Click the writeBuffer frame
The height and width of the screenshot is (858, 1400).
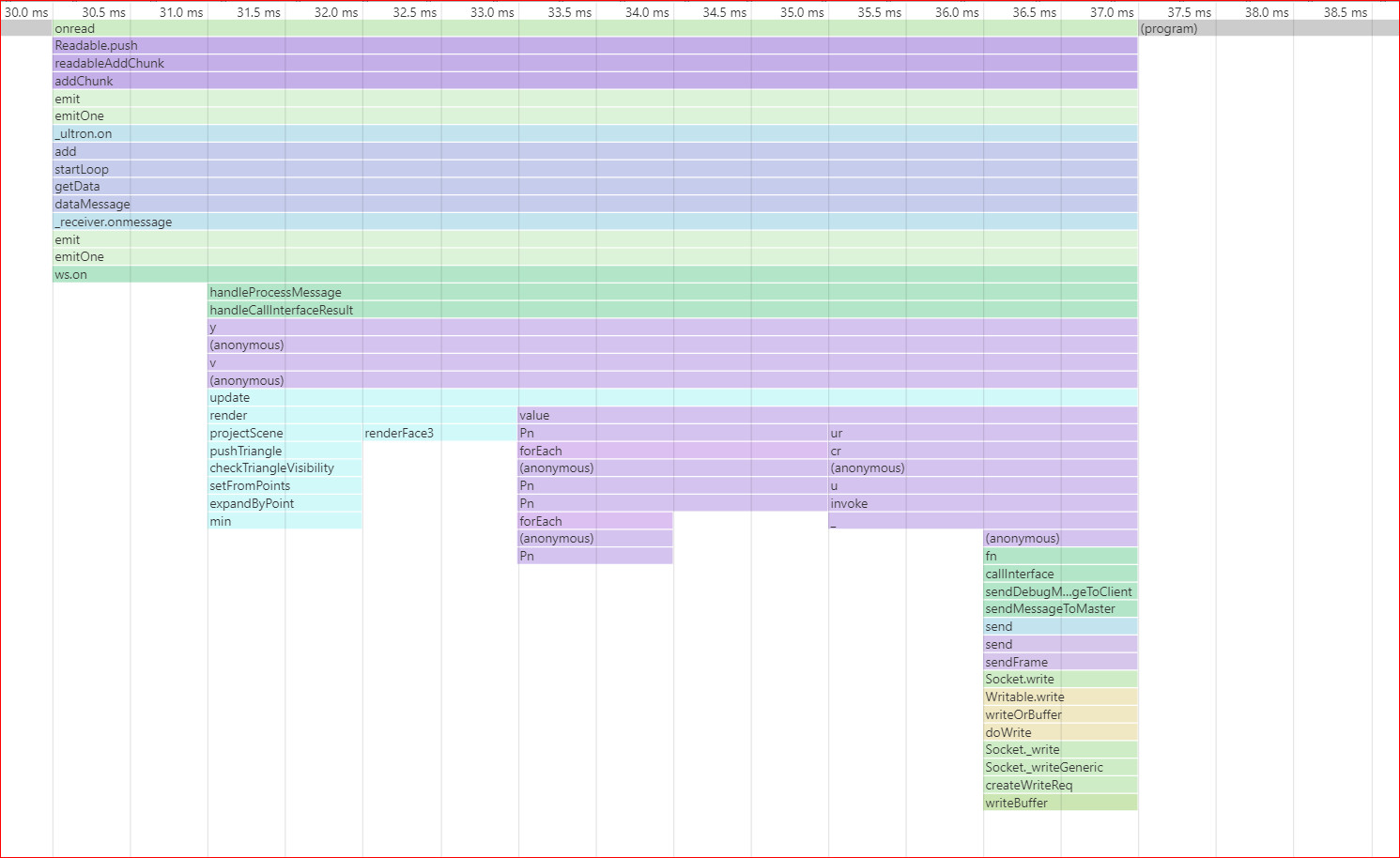[x=1061, y=803]
